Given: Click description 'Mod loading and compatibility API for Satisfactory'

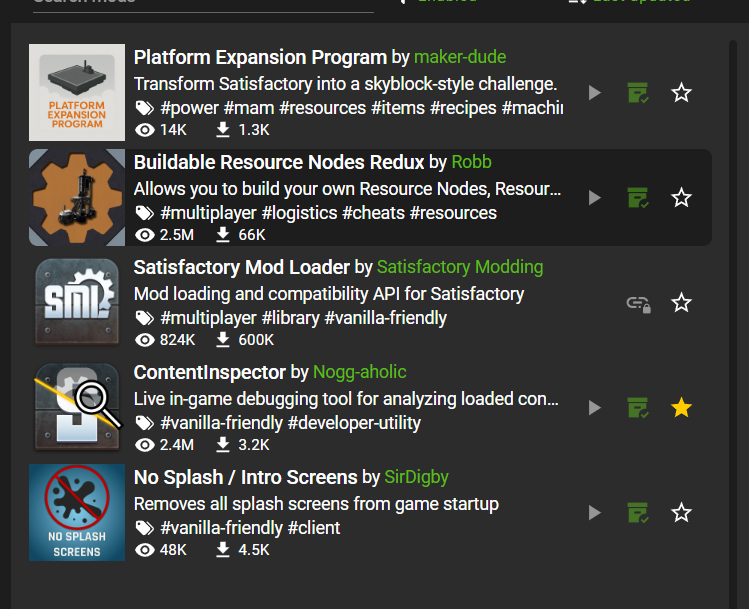Looking at the screenshot, I should (x=329, y=294).
